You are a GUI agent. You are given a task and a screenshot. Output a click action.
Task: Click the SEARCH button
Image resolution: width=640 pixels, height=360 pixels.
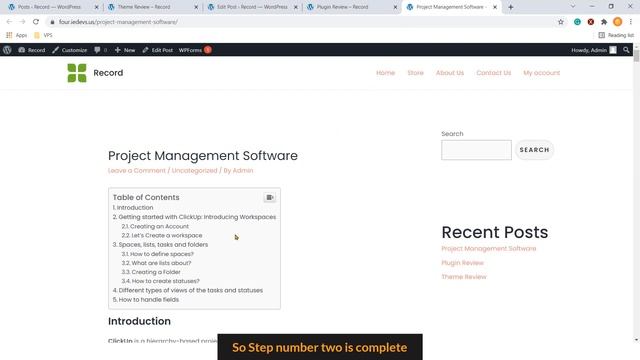(534, 150)
